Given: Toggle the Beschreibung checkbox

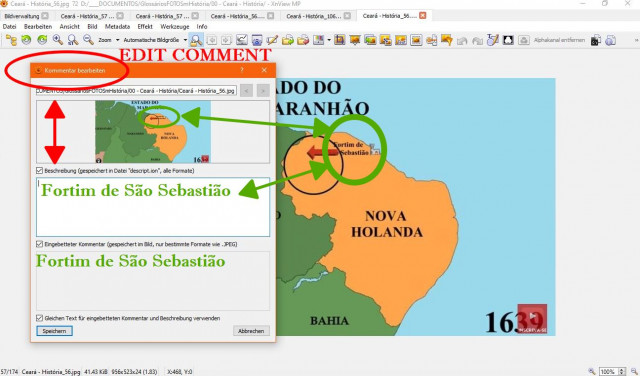Looking at the screenshot, I should (x=40, y=171).
